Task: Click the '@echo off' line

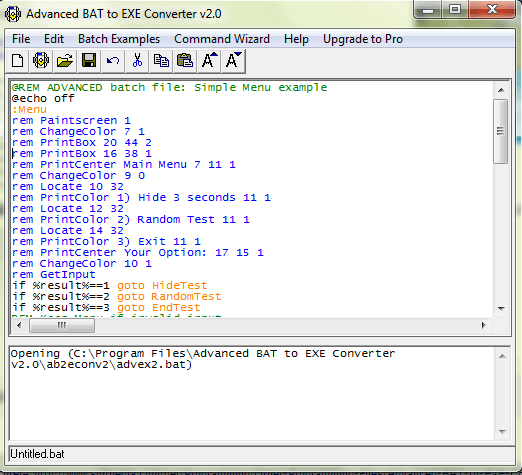Action: (x=43, y=99)
